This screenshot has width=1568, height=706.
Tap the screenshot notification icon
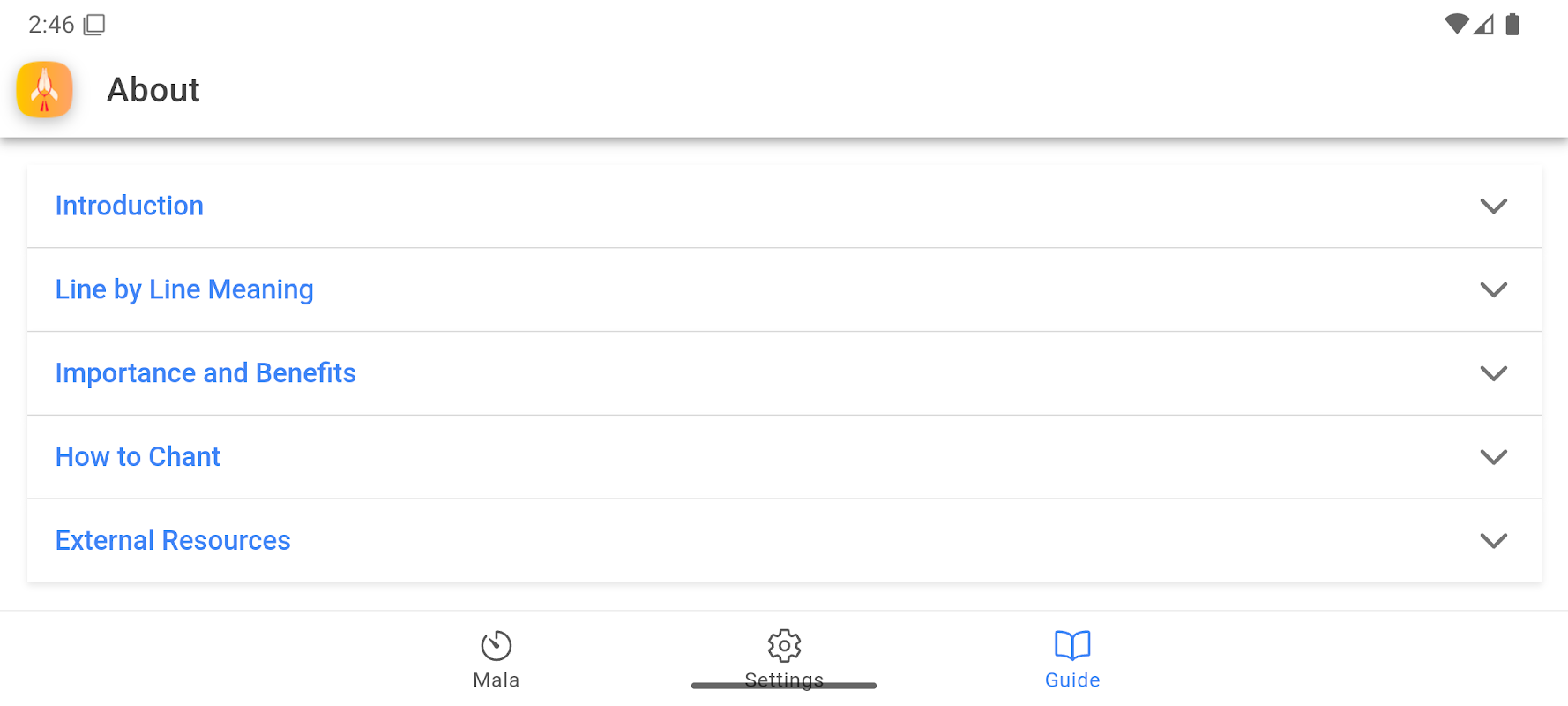[94, 25]
